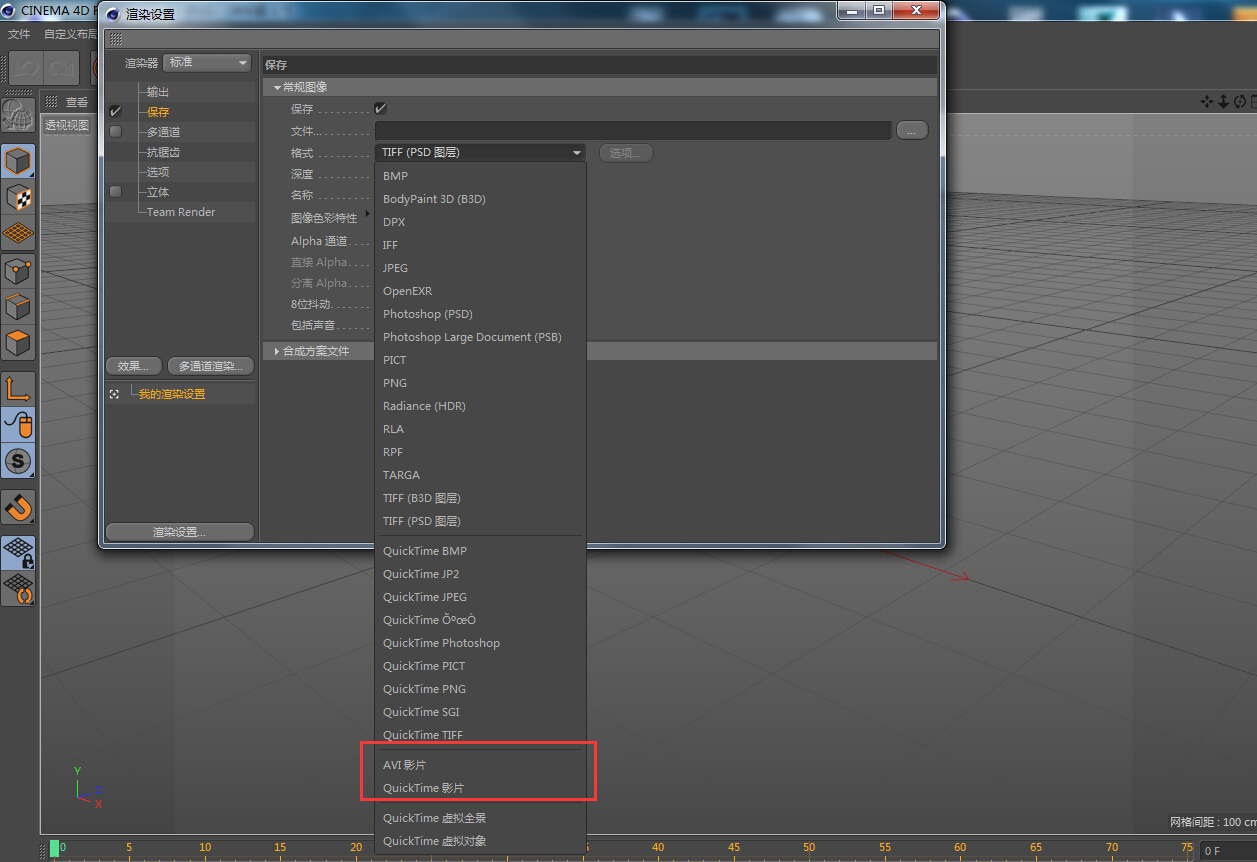Image resolution: width=1257 pixels, height=862 pixels.
Task: Click the green timeline playhead at frame 0
Action: tap(55, 848)
